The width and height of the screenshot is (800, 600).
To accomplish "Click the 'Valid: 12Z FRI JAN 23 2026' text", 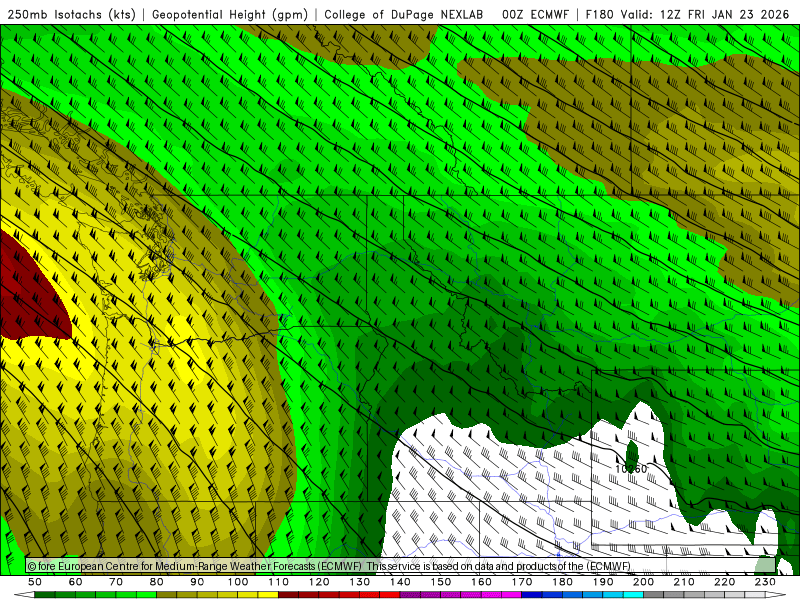I will pyautogui.click(x=706, y=14).
